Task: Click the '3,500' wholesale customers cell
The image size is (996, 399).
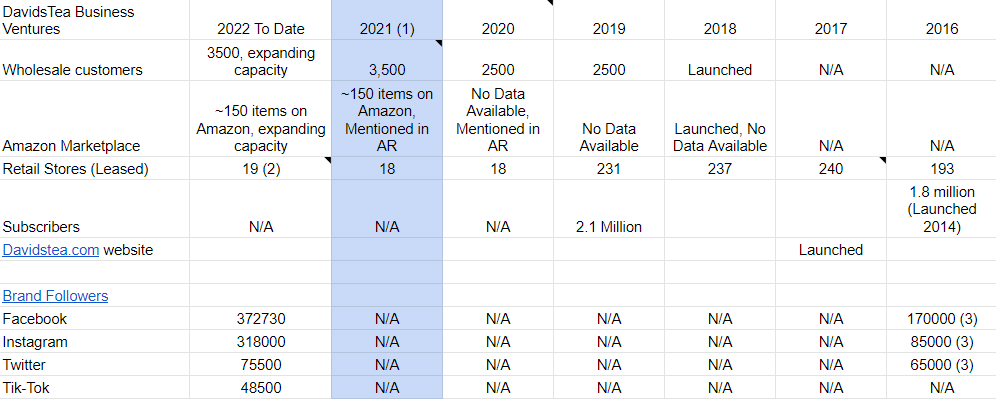Action: point(387,60)
